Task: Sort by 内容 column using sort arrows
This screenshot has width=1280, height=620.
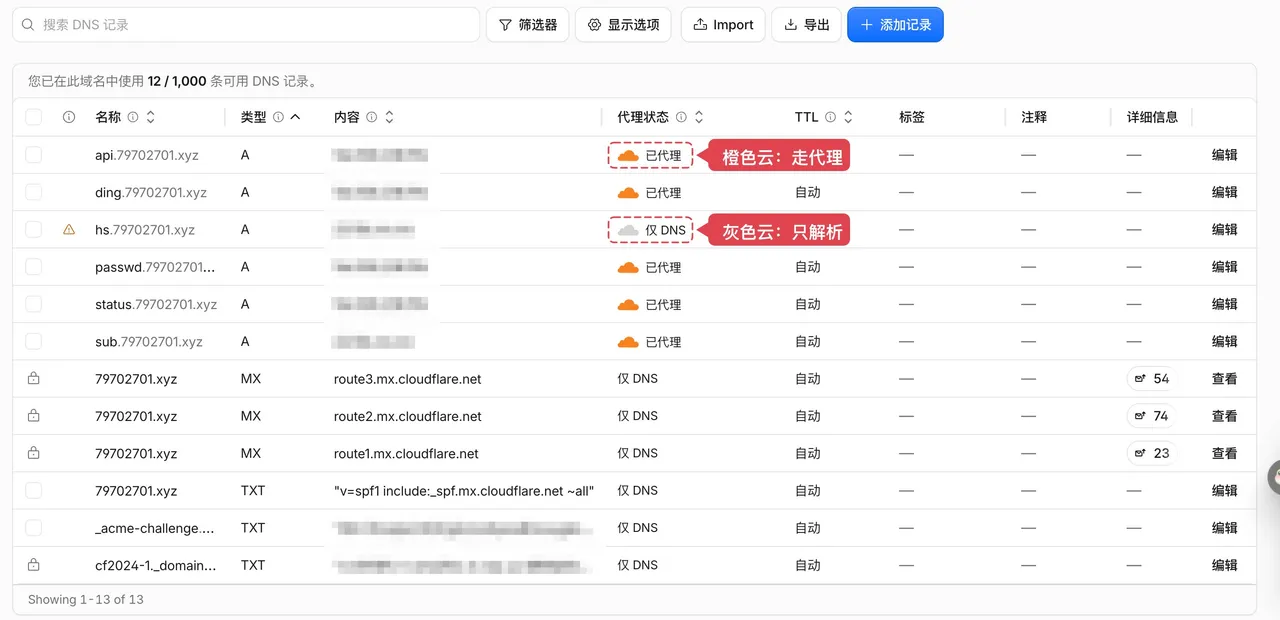Action: coord(389,117)
